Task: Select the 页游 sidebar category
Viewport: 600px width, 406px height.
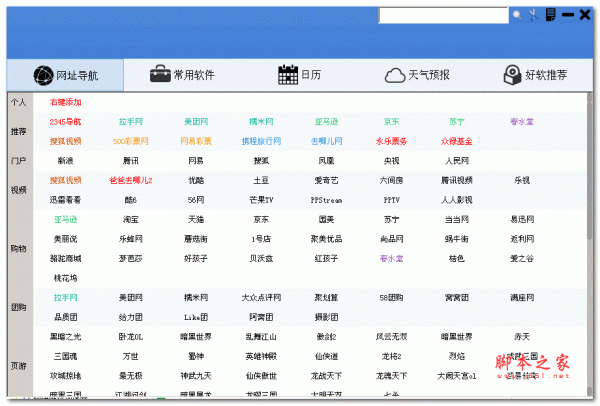Action: [x=18, y=366]
